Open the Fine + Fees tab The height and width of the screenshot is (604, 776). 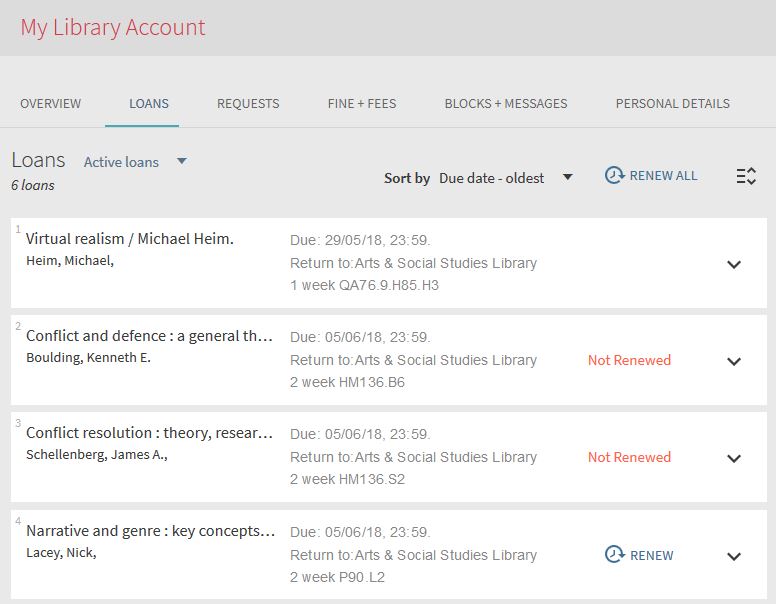point(362,103)
